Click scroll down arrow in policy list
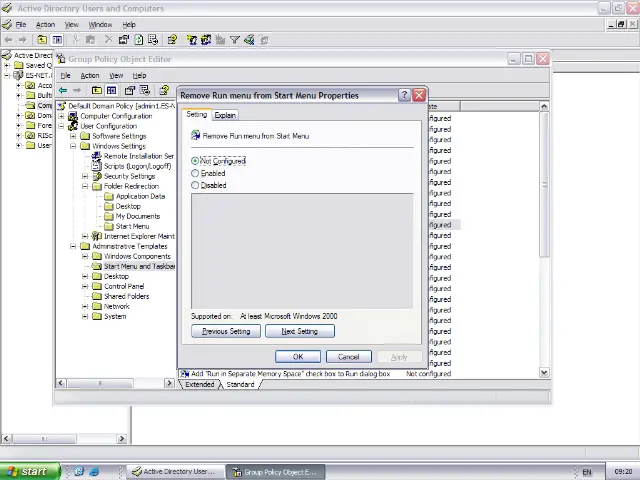Viewport: 640px width, 480px height. pyautogui.click(x=544, y=372)
